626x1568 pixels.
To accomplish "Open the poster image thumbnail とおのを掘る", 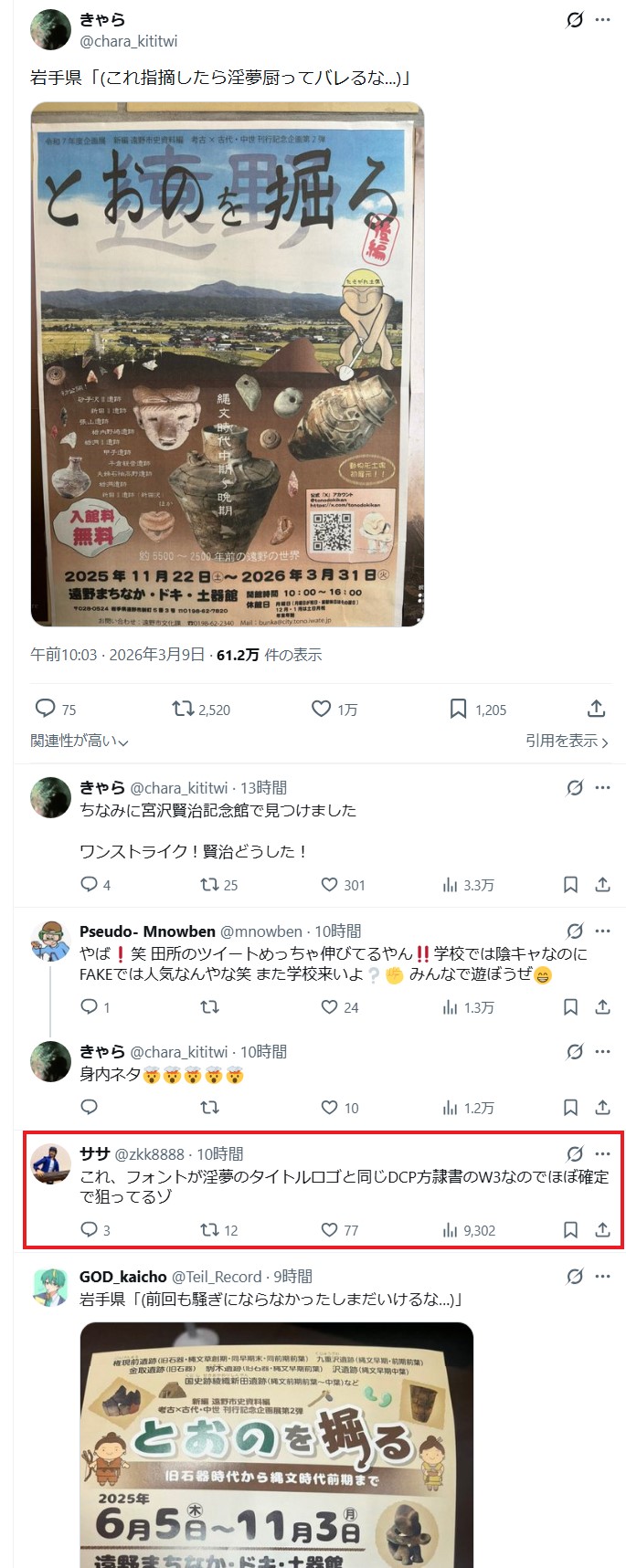I will click(228, 363).
